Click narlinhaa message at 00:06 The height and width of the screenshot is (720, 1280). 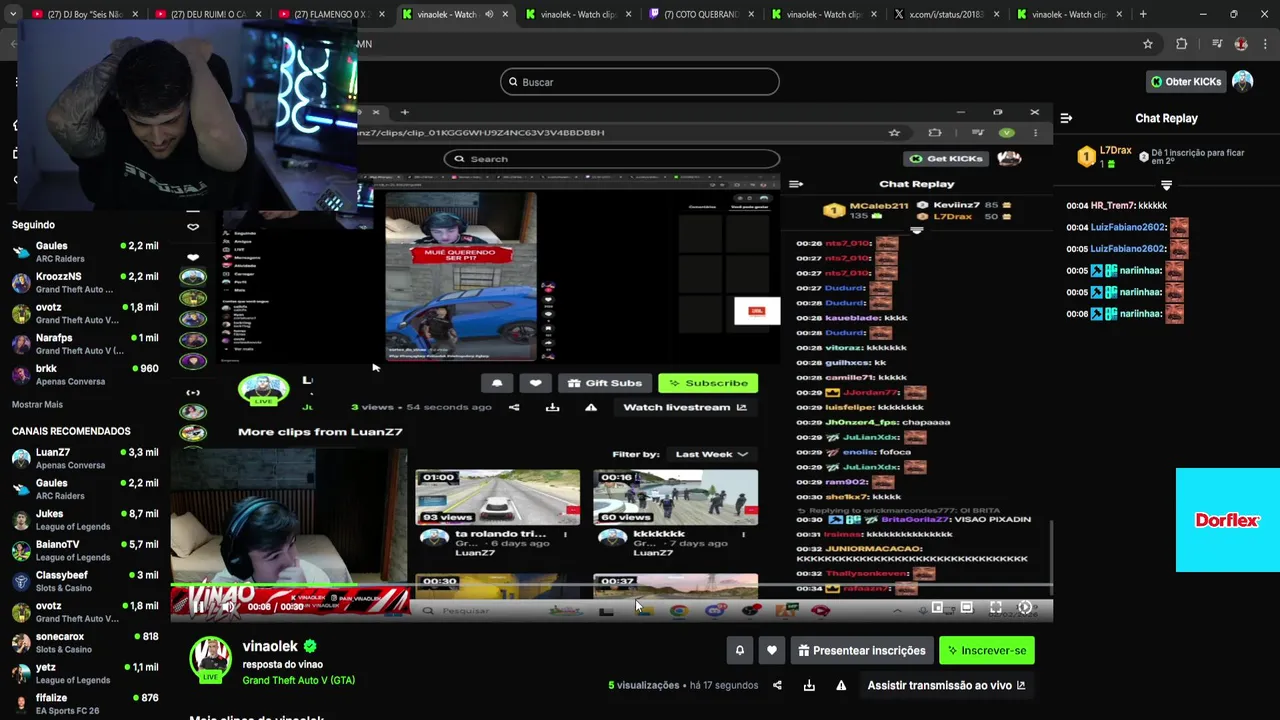tap(1125, 313)
